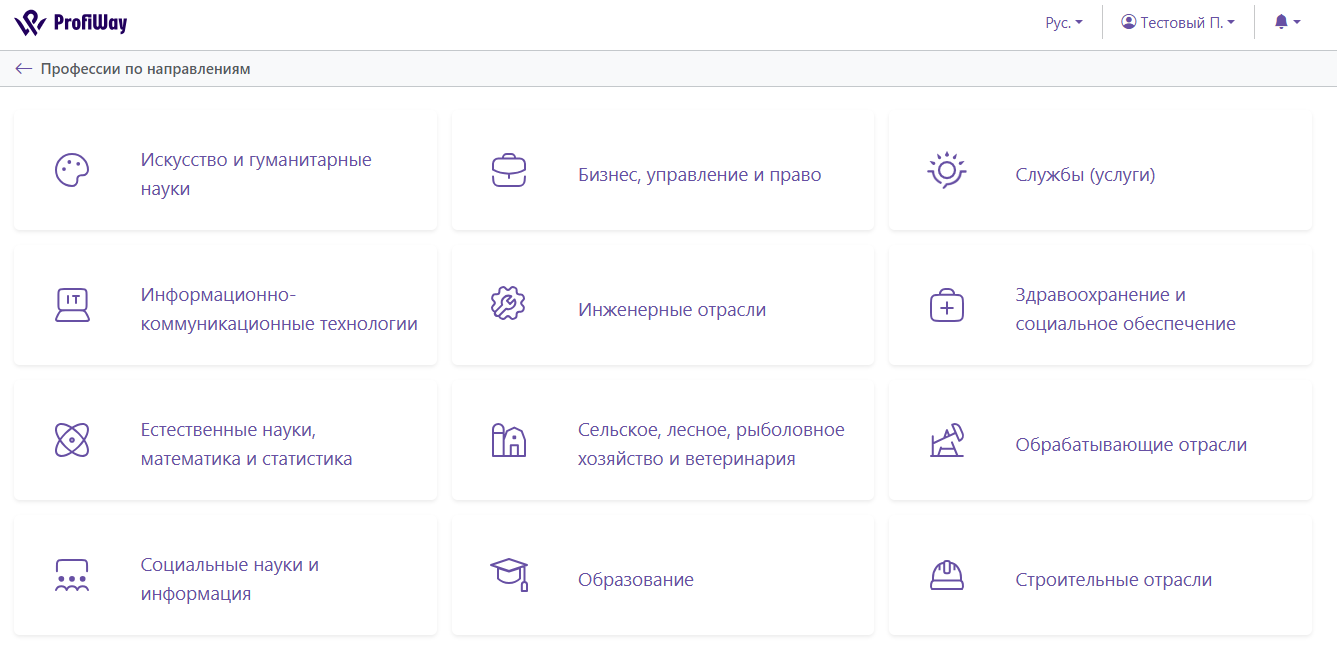Click the ProfiWay logo
1337x664 pixels.
(71, 22)
